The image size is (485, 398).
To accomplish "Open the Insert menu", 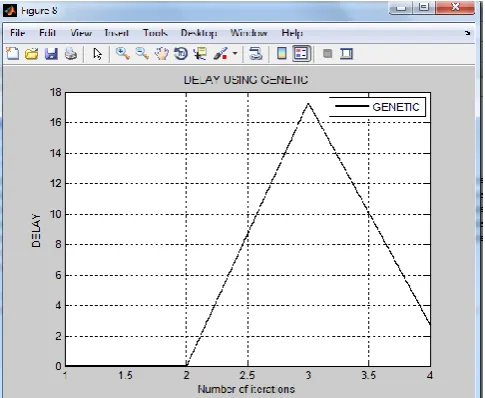I will click(116, 33).
